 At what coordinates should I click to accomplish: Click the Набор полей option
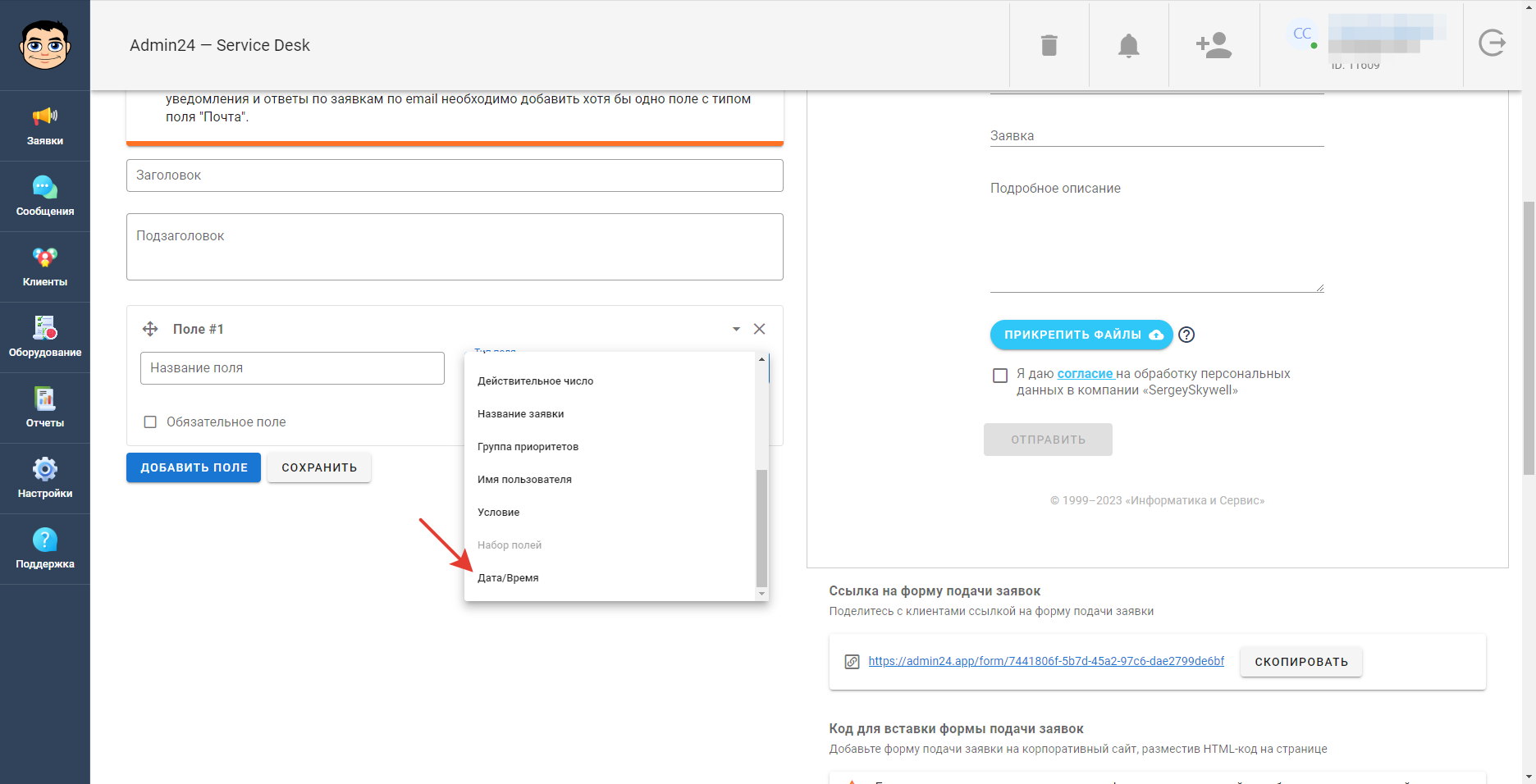click(x=610, y=545)
